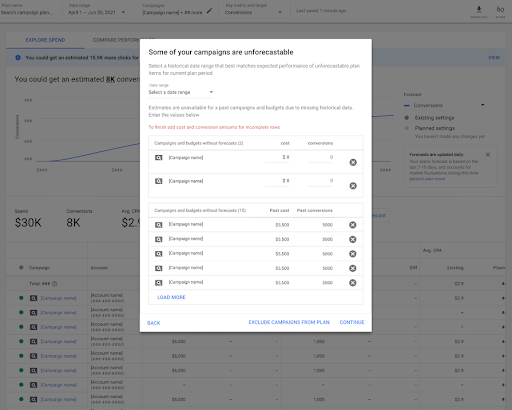Open the Select a date range dropdown
512x410 pixels.
click(x=181, y=92)
